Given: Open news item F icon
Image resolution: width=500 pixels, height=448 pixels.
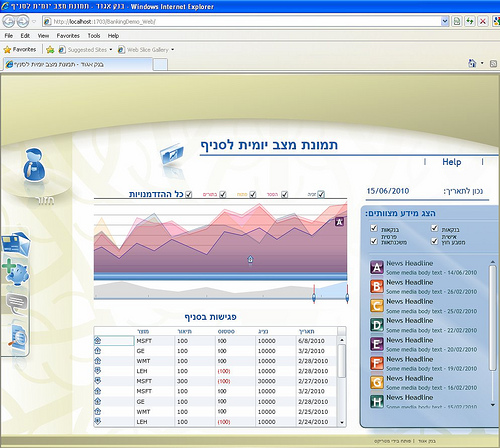Looking at the screenshot, I should [377, 363].
